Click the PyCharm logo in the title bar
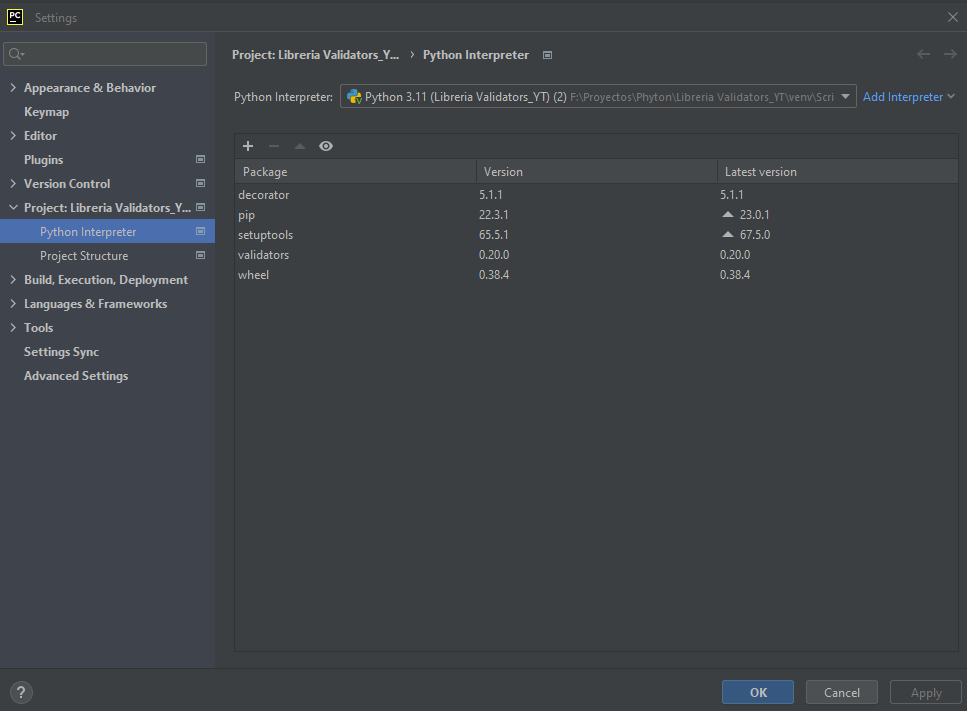The width and height of the screenshot is (967, 711). click(x=13, y=16)
